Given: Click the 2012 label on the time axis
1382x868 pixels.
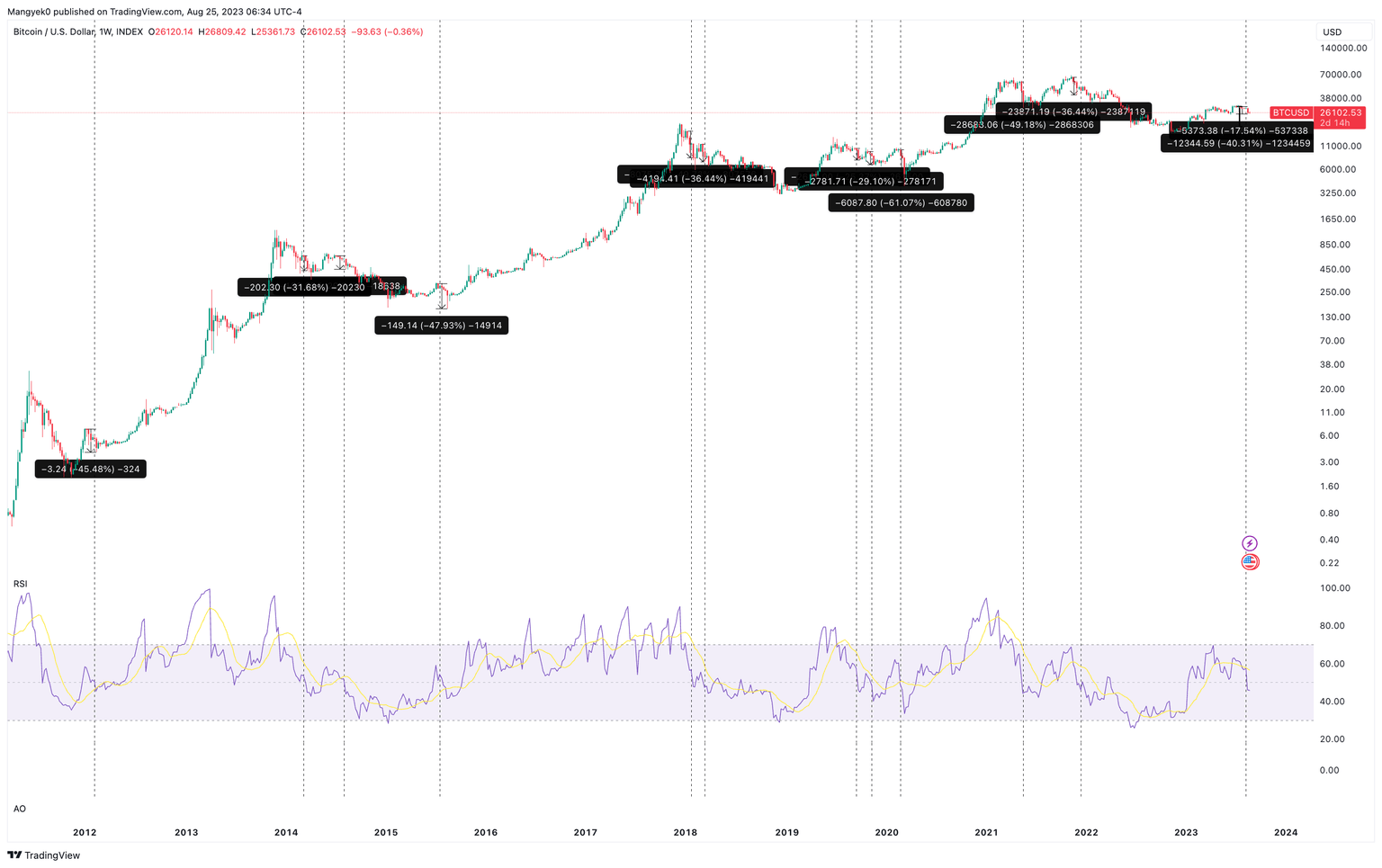Looking at the screenshot, I should coord(85,832).
